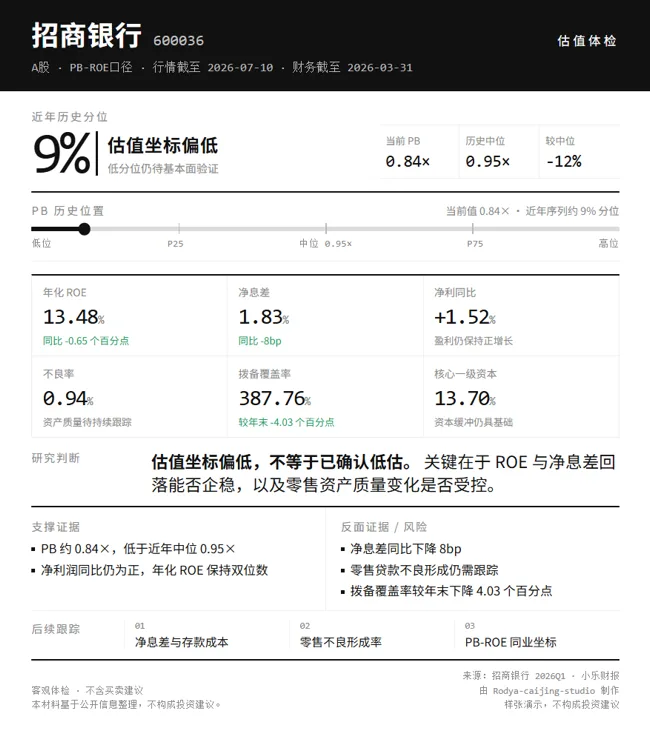Click the large 9% percentile figure
Image resolution: width=650 pixels, height=749 pixels.
pyautogui.click(x=62, y=153)
